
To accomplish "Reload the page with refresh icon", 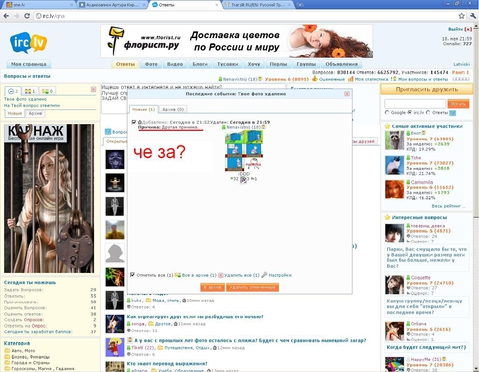I will [x=27, y=16].
